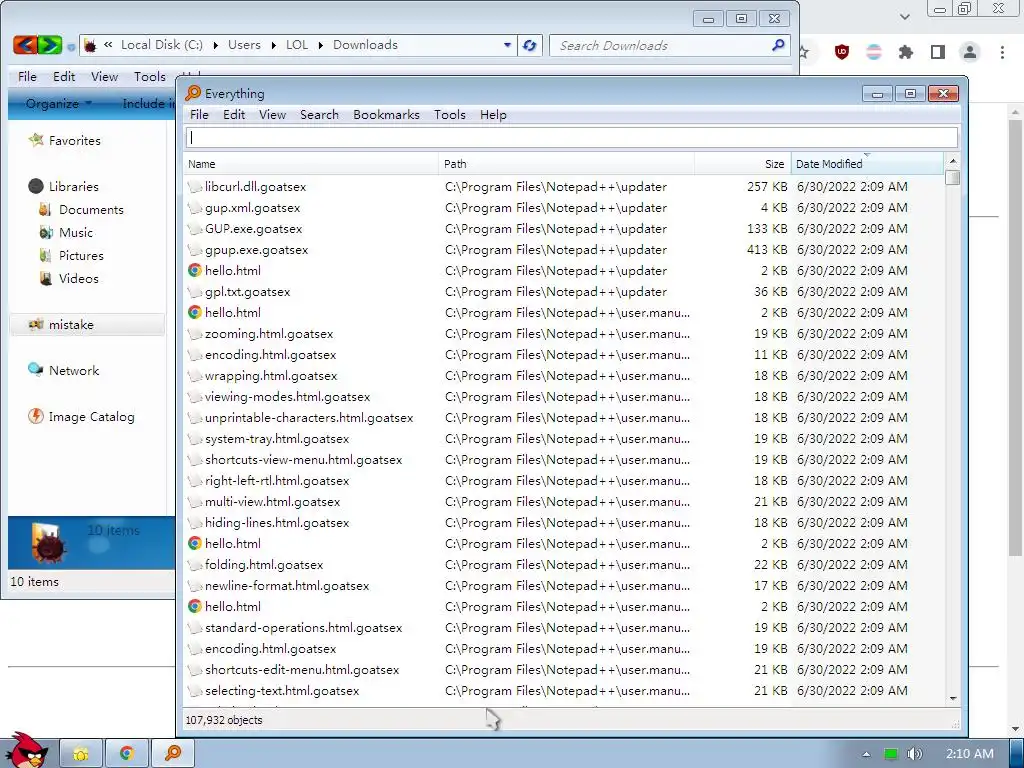Click the 2:10 AM taskbar clock
The image size is (1024, 768).
tap(970, 754)
